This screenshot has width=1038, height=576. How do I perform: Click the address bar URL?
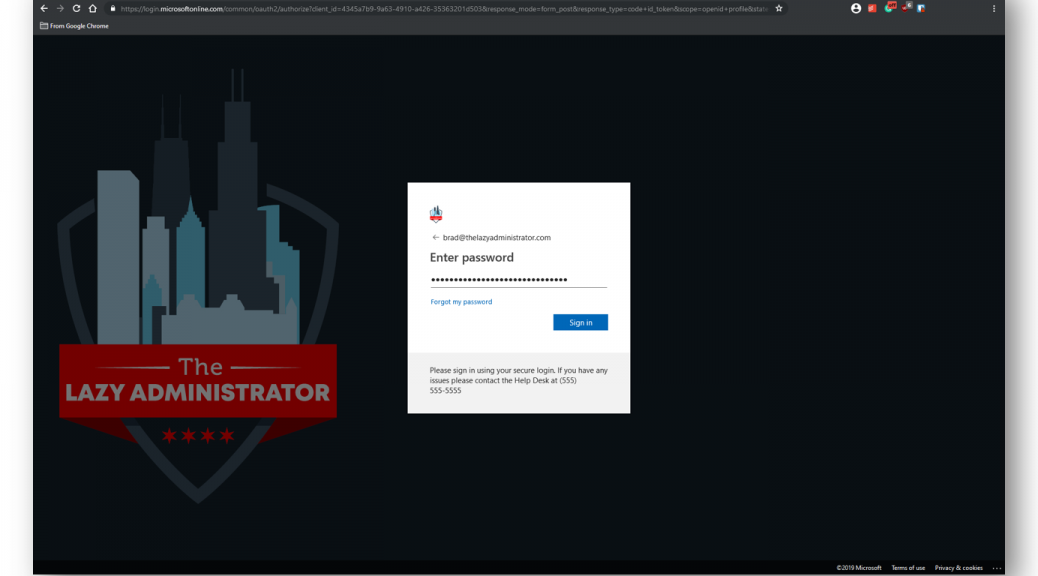[x=444, y=9]
